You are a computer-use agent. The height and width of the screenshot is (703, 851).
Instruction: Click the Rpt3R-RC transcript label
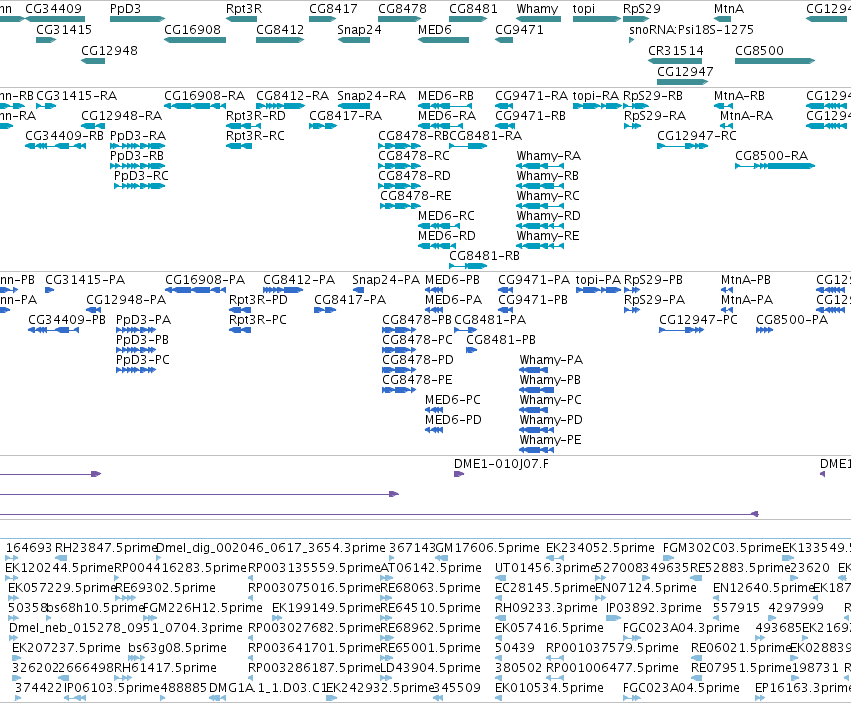pos(256,136)
